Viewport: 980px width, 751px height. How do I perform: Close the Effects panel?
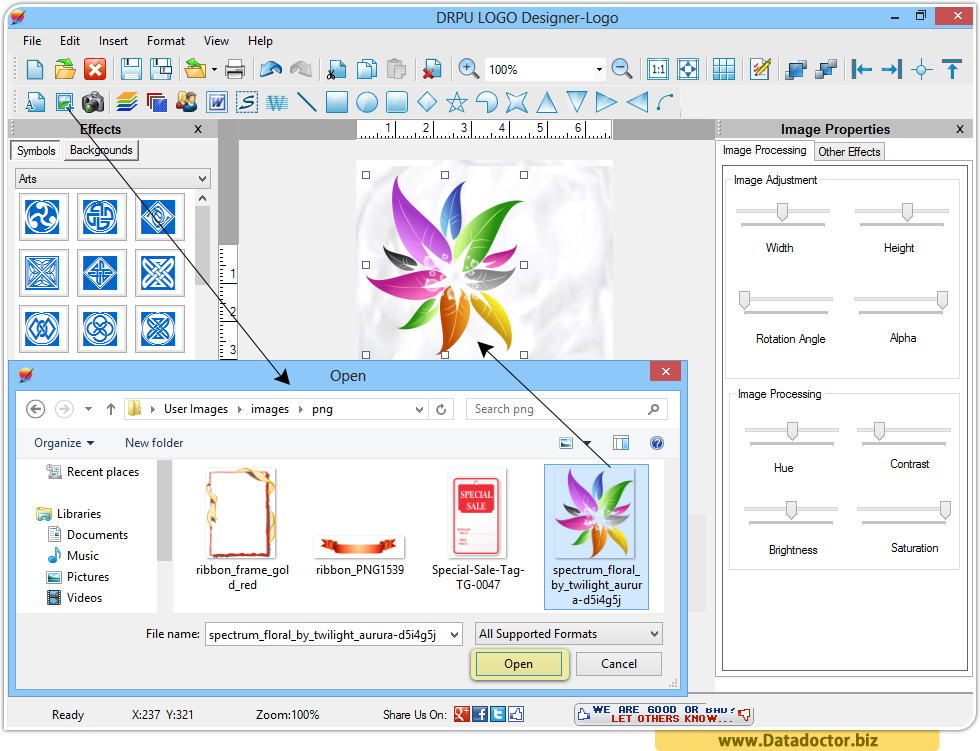coord(198,129)
